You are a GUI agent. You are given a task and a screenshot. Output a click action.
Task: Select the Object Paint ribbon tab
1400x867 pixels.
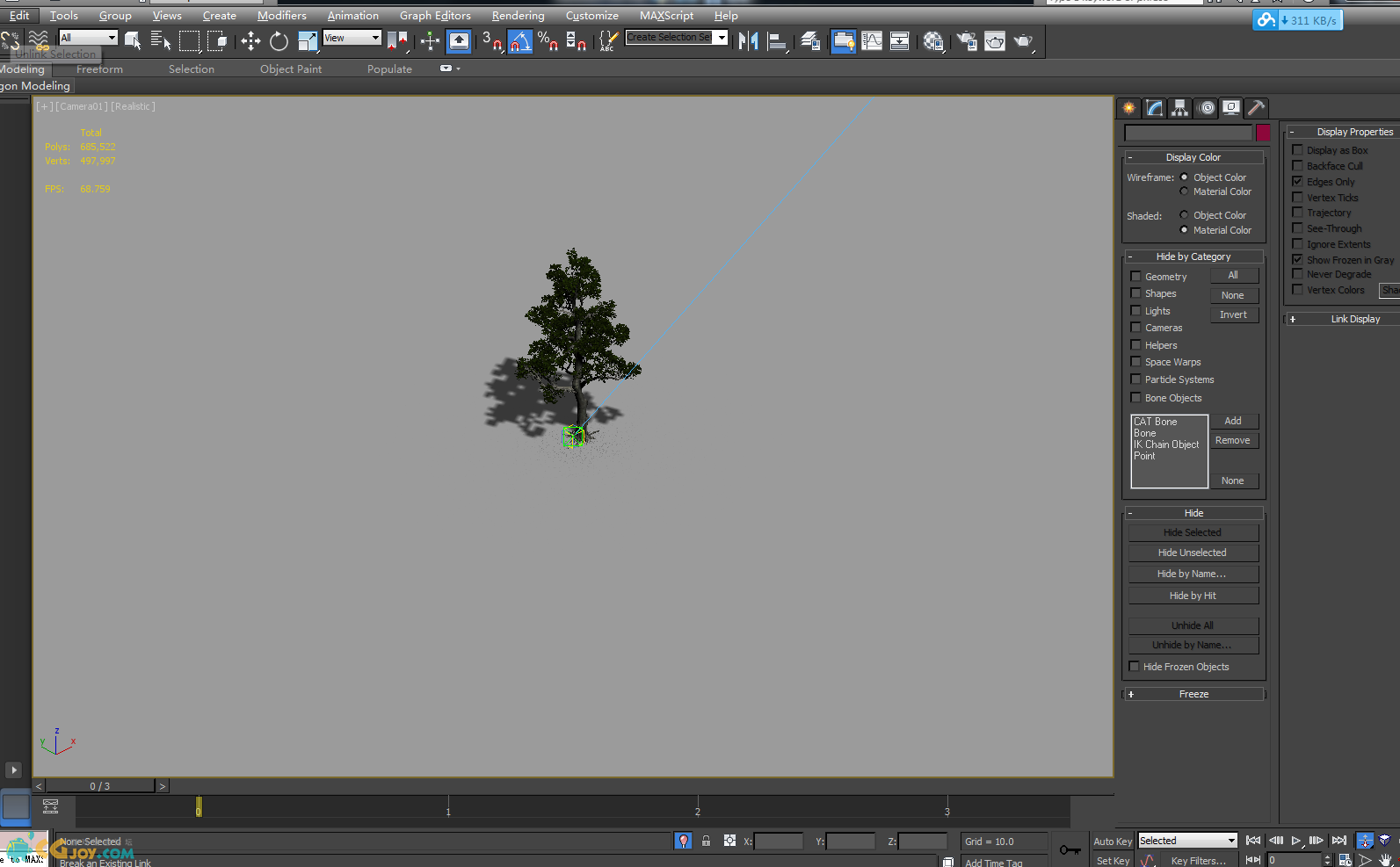[291, 69]
